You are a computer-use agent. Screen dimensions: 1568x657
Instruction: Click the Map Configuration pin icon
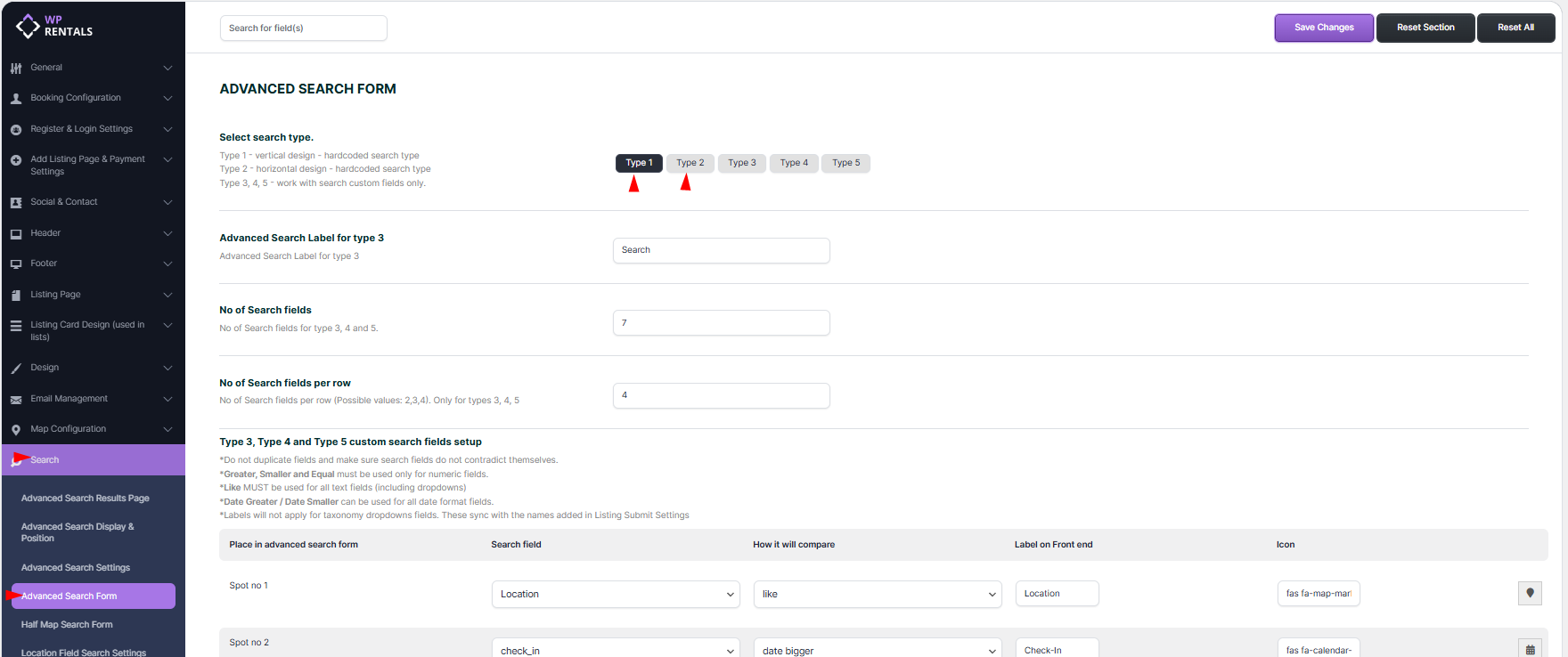point(16,430)
